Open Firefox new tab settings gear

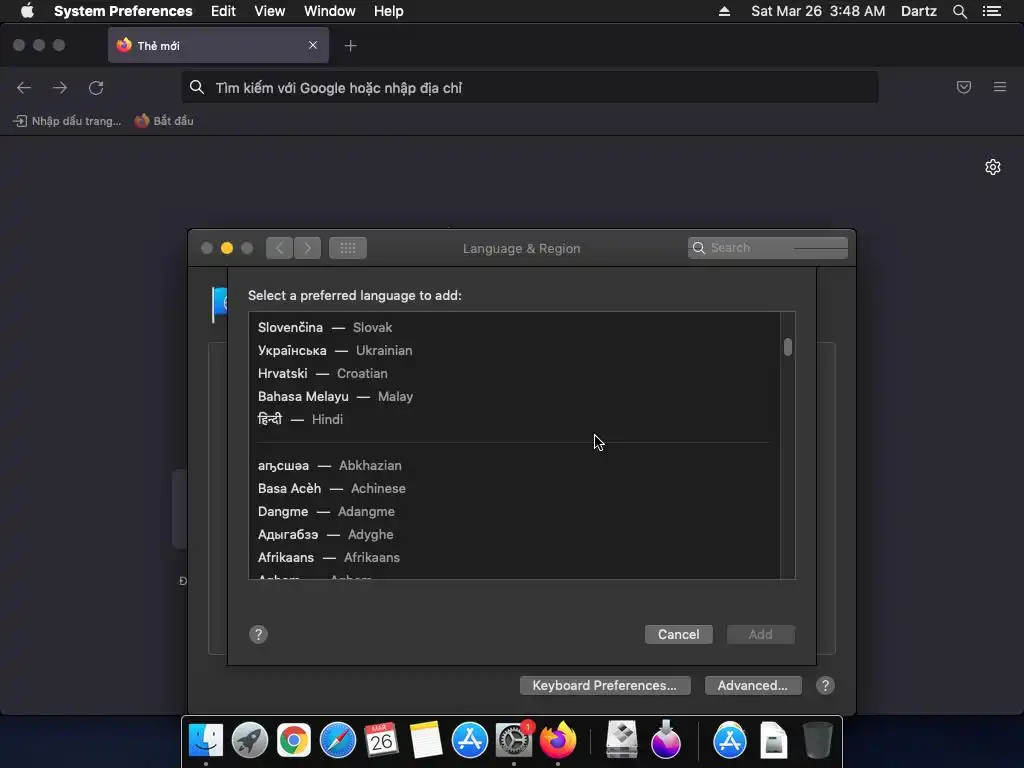[x=993, y=167]
